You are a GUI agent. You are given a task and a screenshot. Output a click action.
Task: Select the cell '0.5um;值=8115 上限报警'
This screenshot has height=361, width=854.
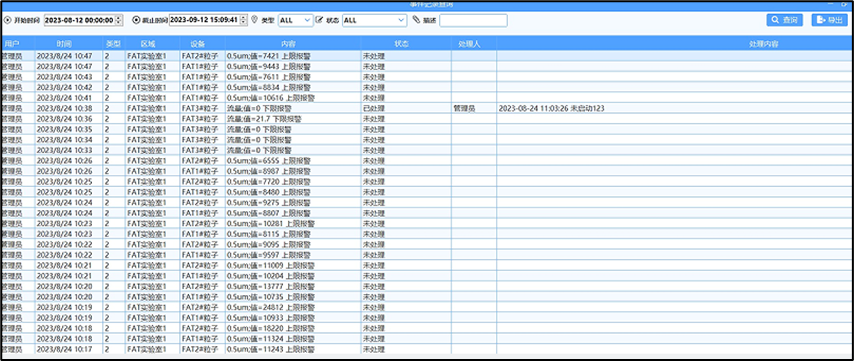pyautogui.click(x=293, y=234)
